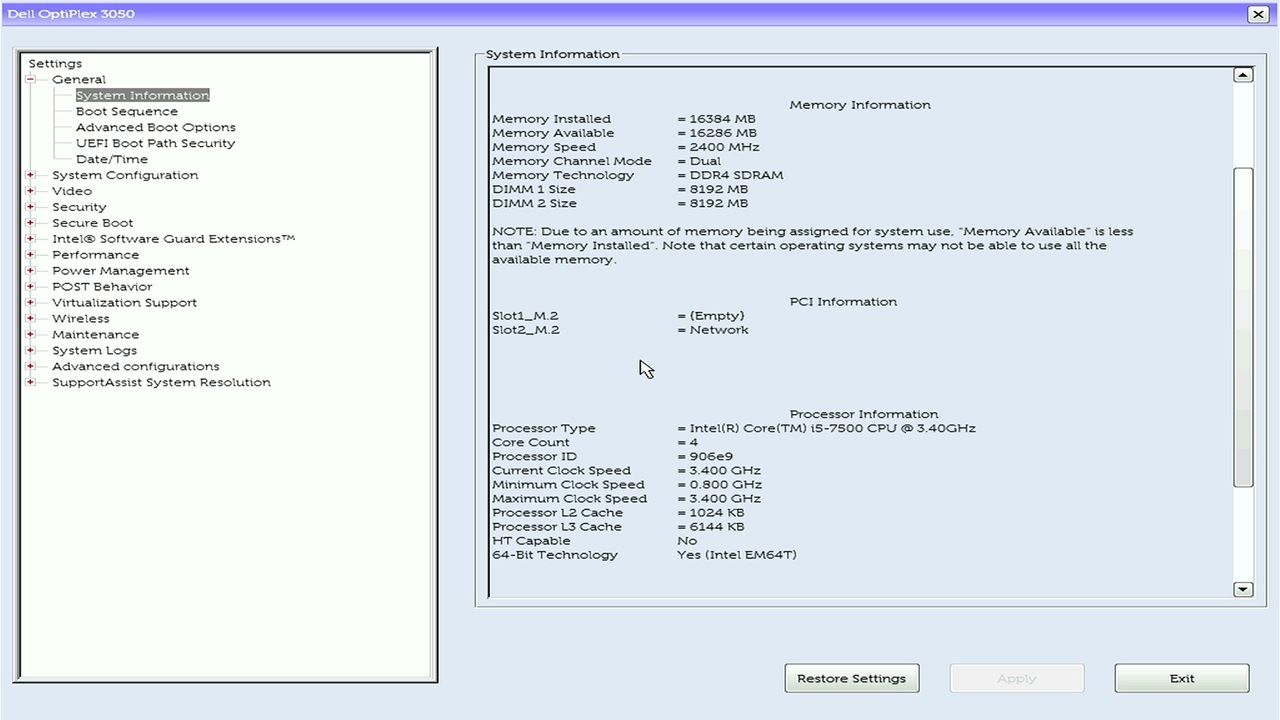This screenshot has height=720, width=1280.
Task: Expand Intel Software Guard Extensions node
Action: click(x=31, y=239)
